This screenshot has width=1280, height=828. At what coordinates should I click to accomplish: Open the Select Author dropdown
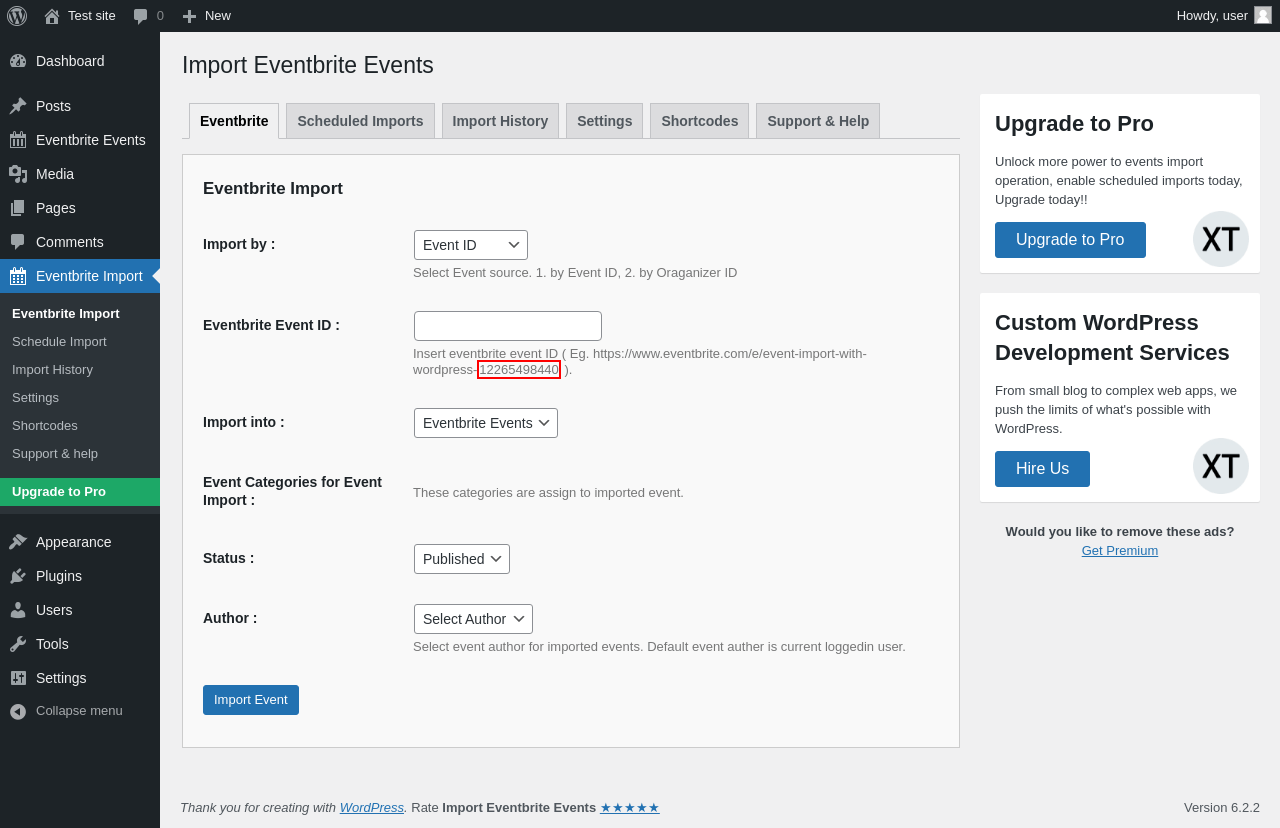[x=473, y=619]
